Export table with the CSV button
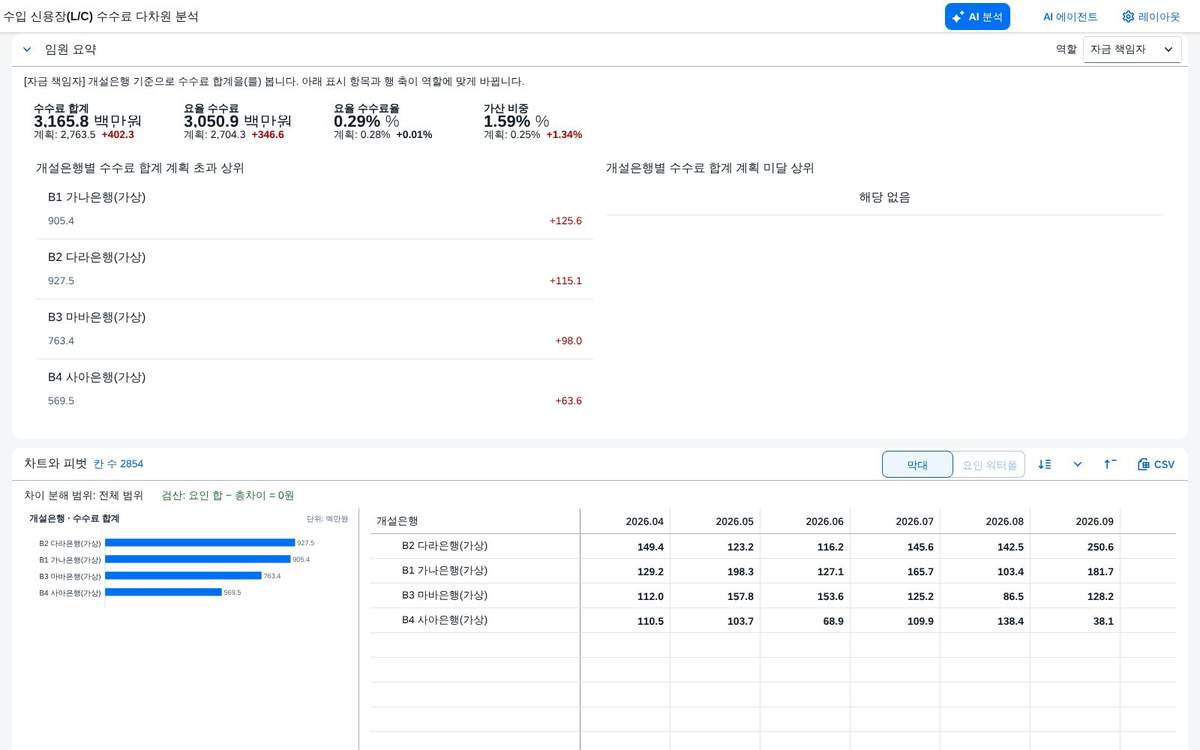The image size is (1200, 750). coord(1156,464)
